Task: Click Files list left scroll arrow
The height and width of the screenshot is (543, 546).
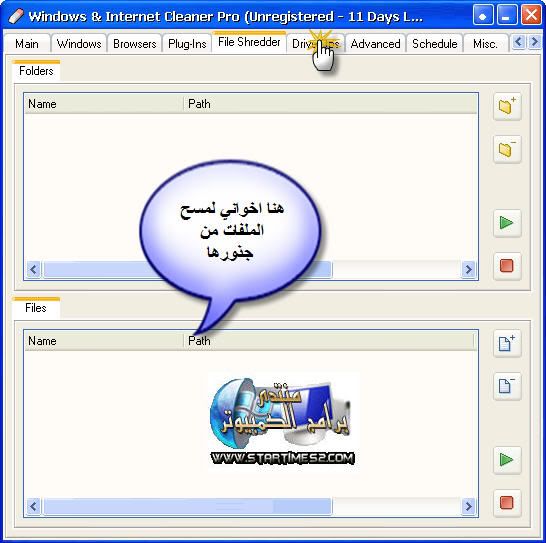Action: pyautogui.click(x=34, y=506)
